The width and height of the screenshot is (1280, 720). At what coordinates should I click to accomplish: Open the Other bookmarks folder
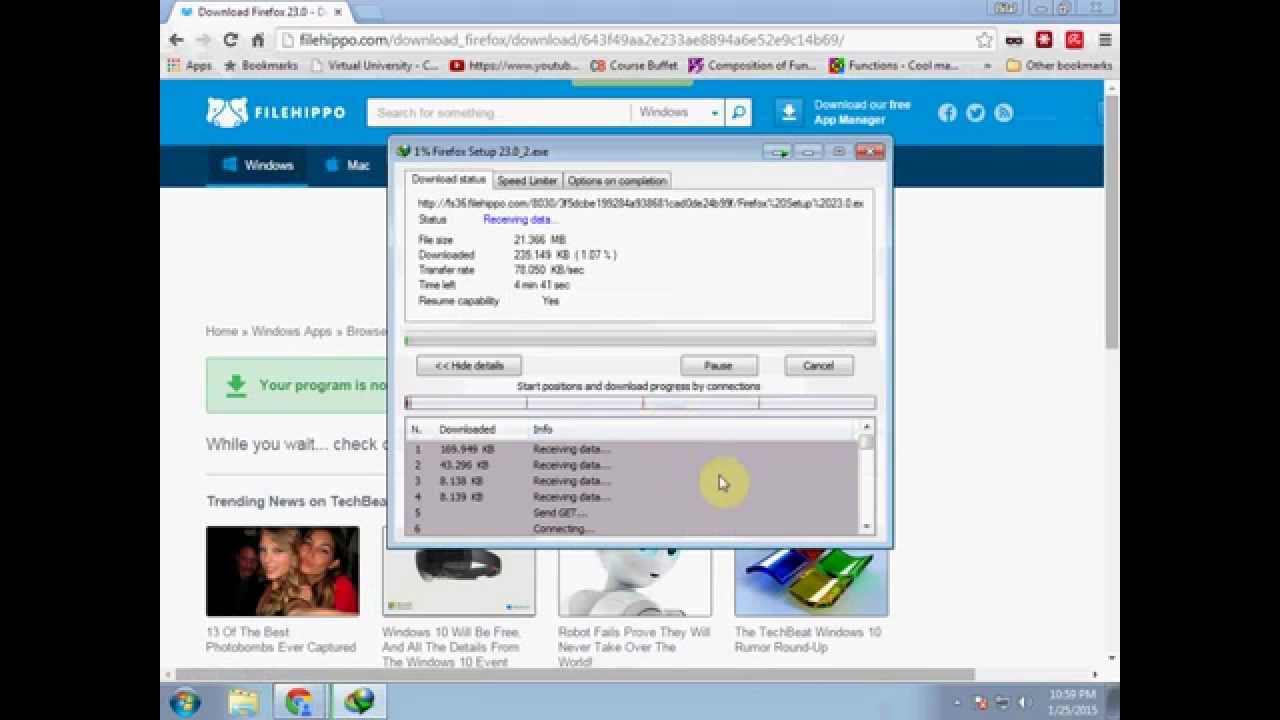pyautogui.click(x=1059, y=65)
